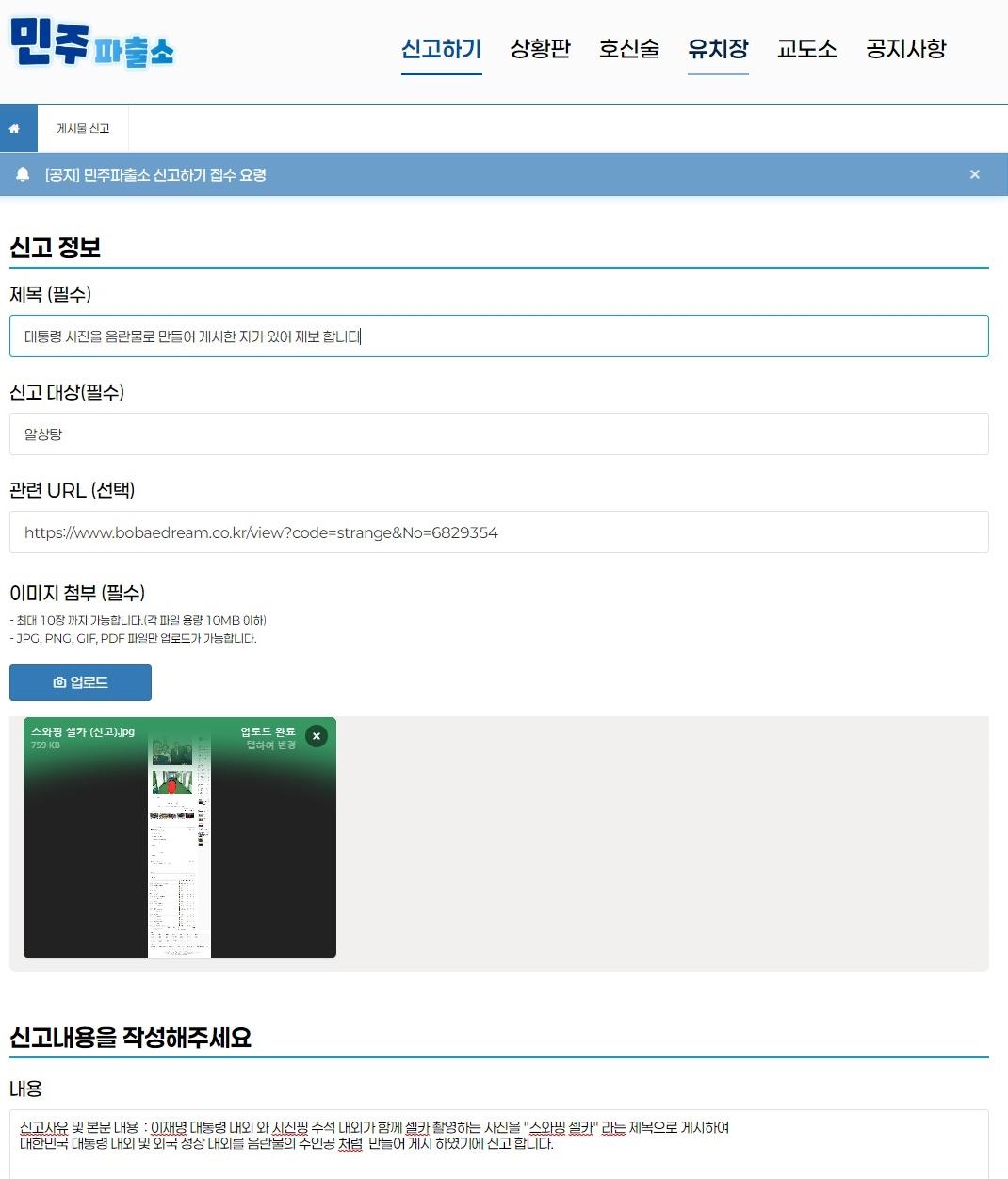Open the home icon breadcrumb
Image resolution: width=1008 pixels, height=1179 pixels.
[x=15, y=128]
